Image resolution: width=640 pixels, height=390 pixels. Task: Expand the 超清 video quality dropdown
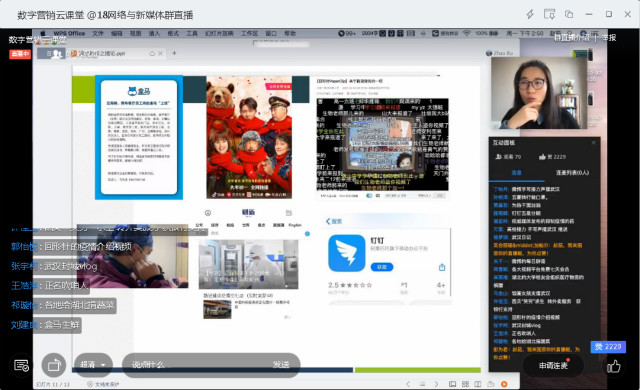(x=93, y=364)
